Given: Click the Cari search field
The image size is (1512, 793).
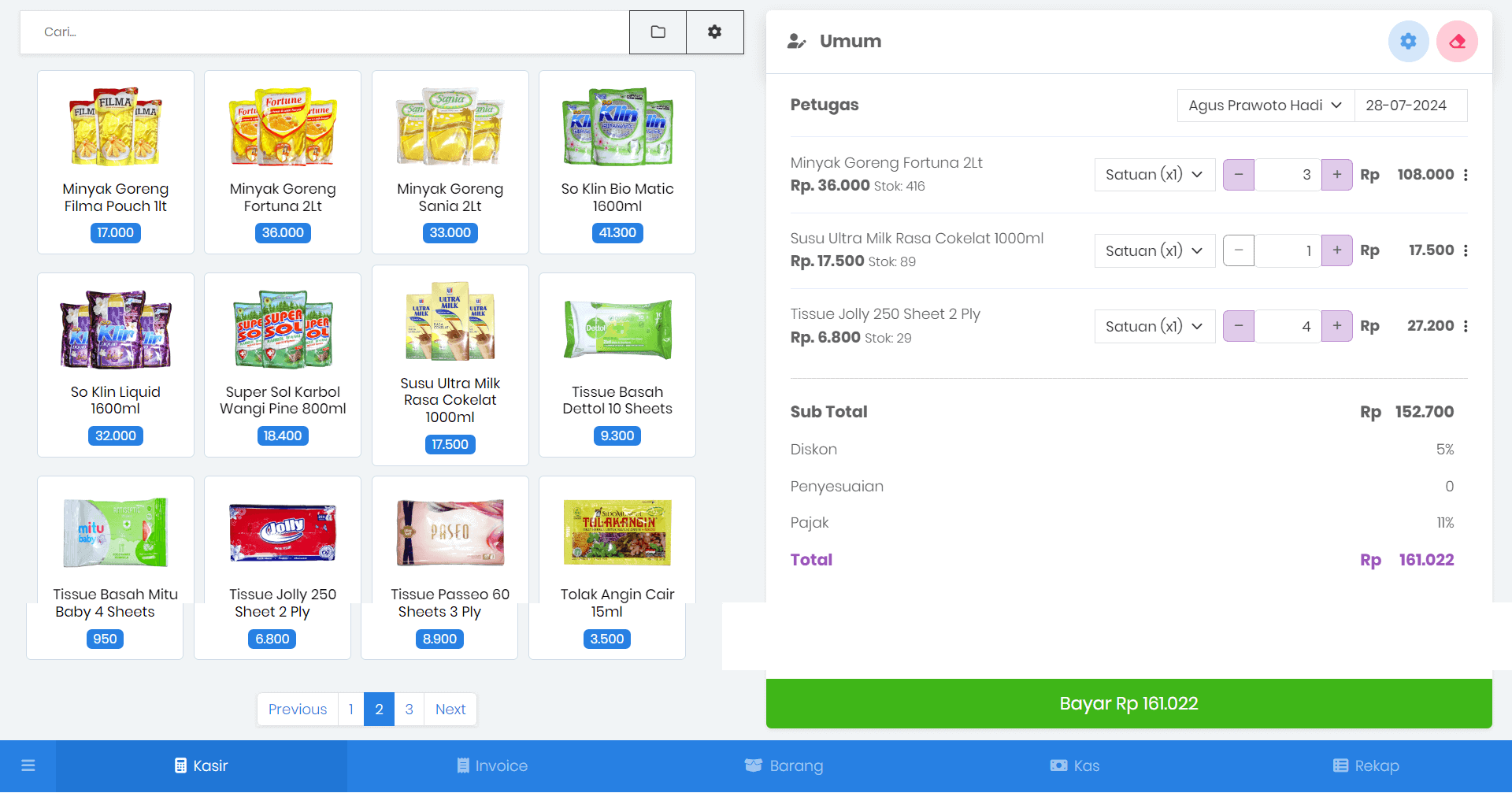Looking at the screenshot, I should (324, 32).
